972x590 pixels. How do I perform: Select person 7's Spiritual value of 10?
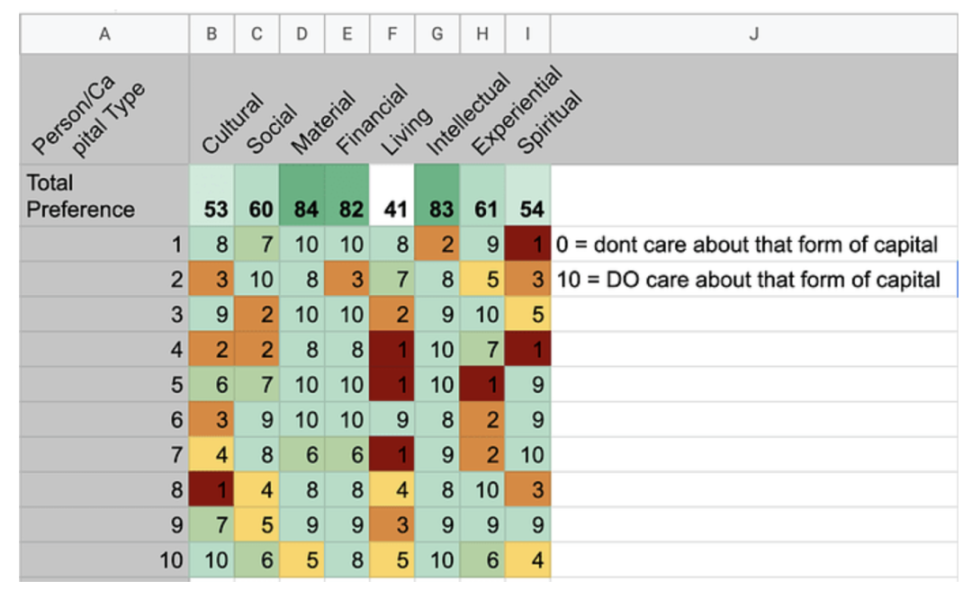528,455
